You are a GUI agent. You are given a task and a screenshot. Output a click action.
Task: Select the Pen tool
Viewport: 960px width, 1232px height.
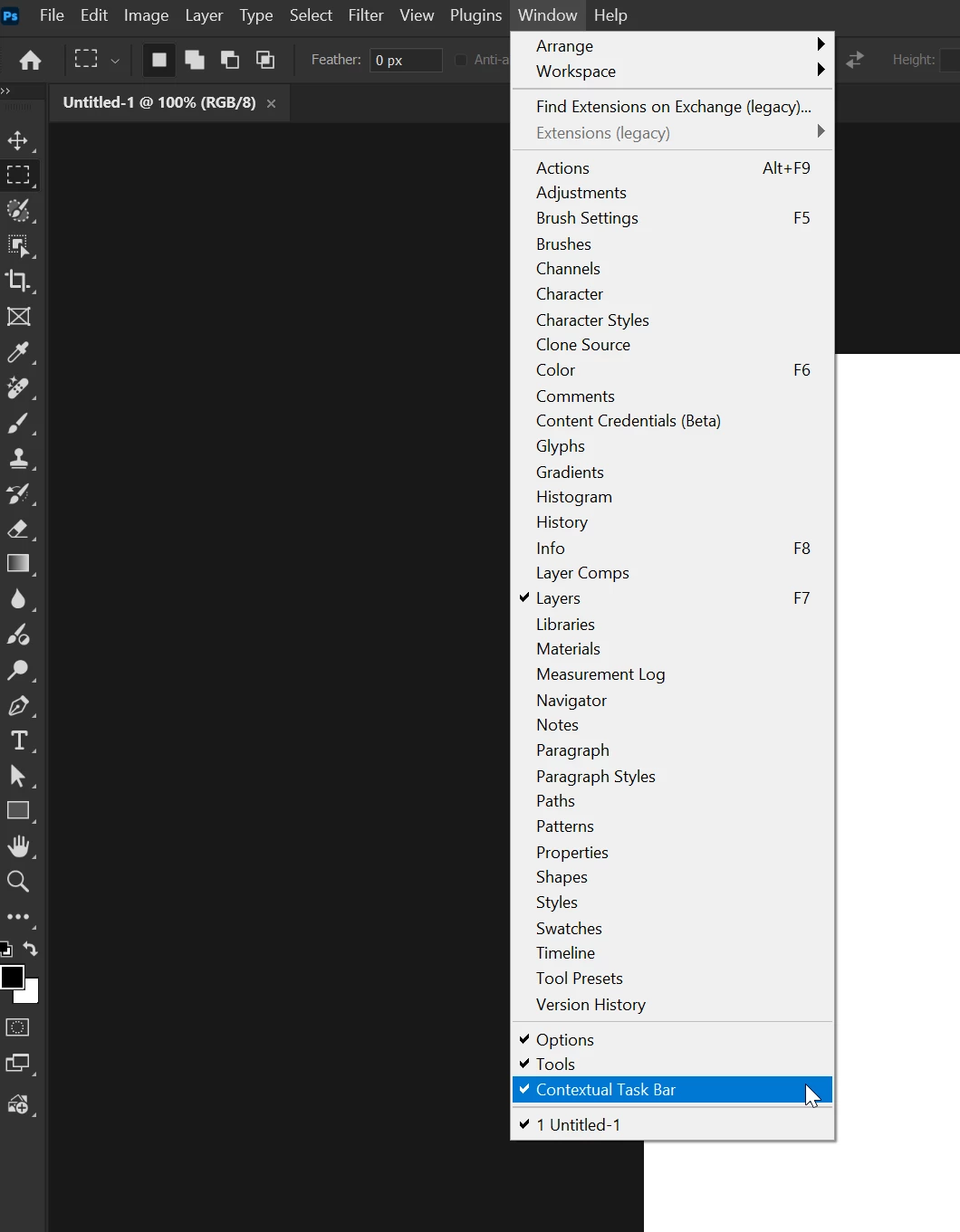[18, 705]
